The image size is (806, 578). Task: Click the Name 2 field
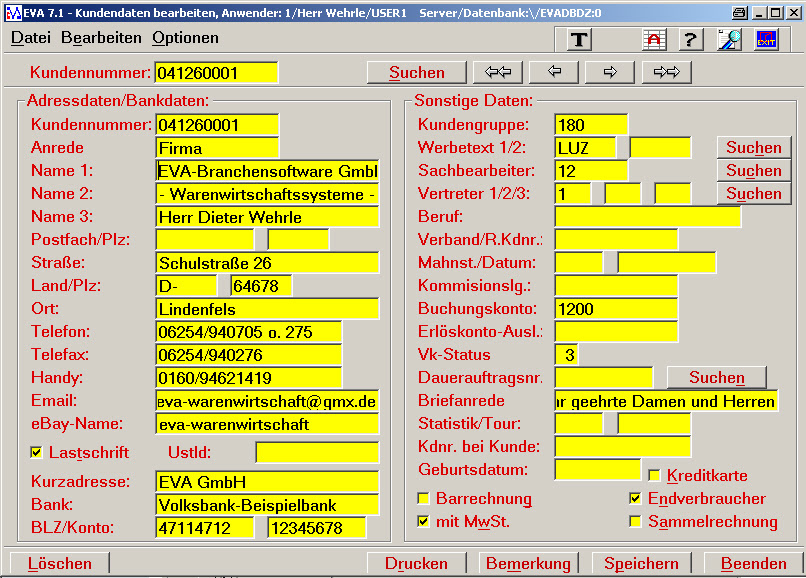tap(267, 194)
